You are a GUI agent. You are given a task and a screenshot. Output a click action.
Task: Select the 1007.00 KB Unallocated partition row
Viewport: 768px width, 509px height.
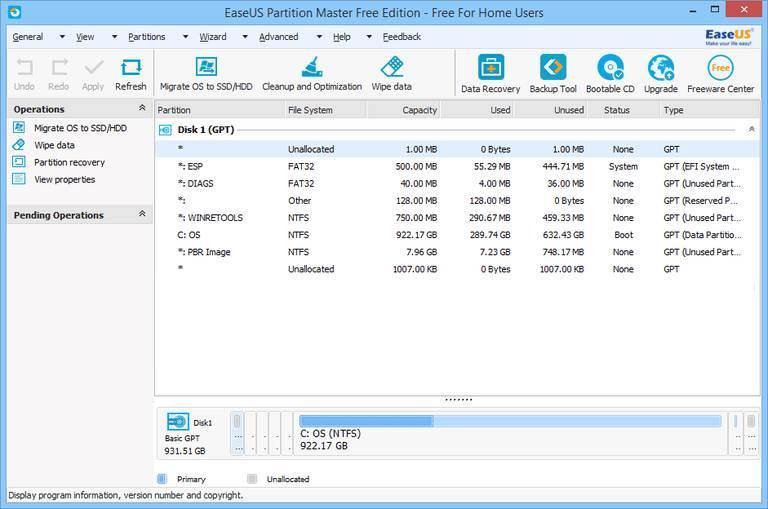coord(457,269)
